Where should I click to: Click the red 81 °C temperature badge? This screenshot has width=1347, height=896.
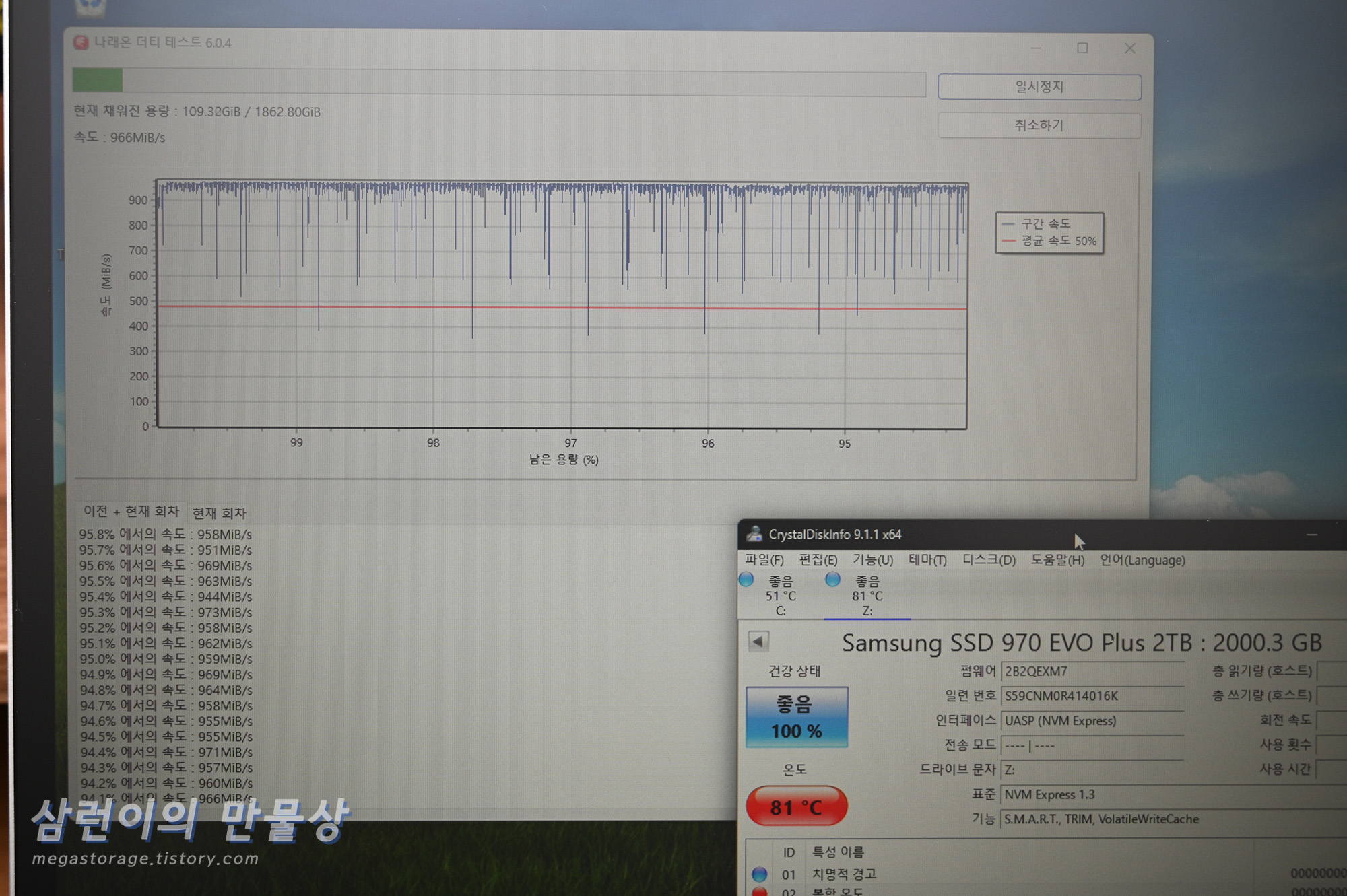click(x=796, y=806)
